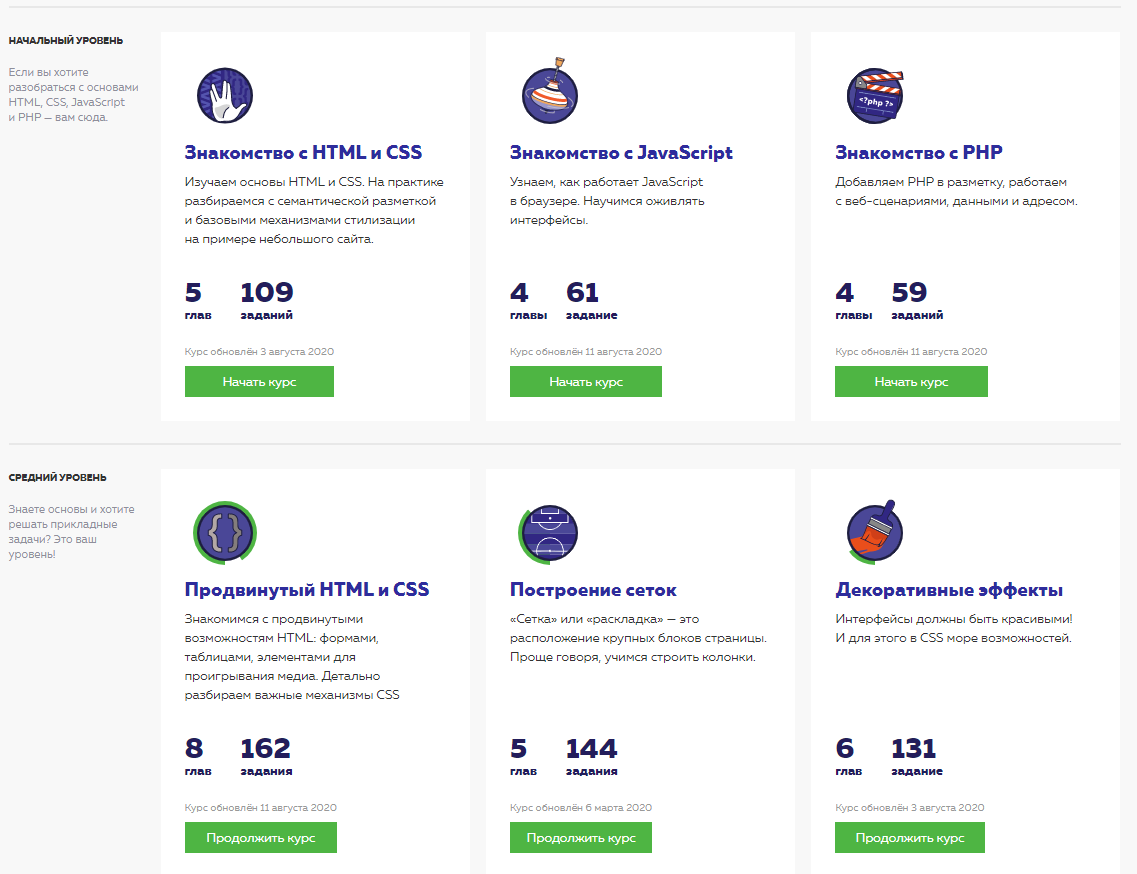Screen dimensions: 1137x874
Task: Open the «Знакомство с PHP» course title
Action: (x=918, y=153)
